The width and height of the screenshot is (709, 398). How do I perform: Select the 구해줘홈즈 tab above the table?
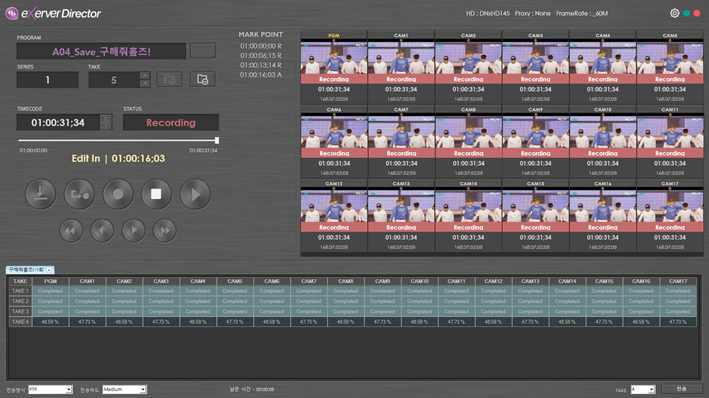click(x=27, y=270)
